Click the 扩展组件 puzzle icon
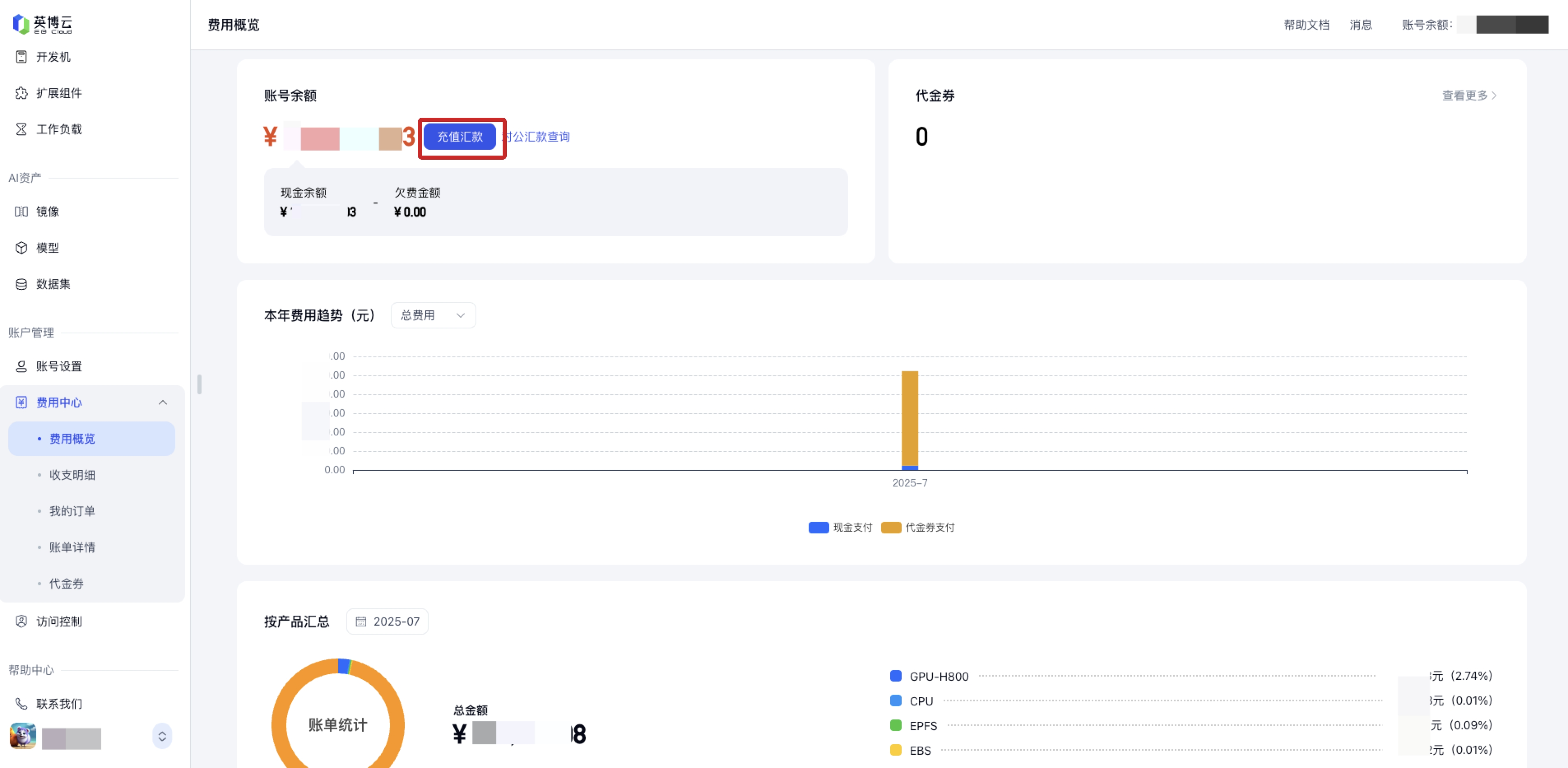 pos(21,93)
